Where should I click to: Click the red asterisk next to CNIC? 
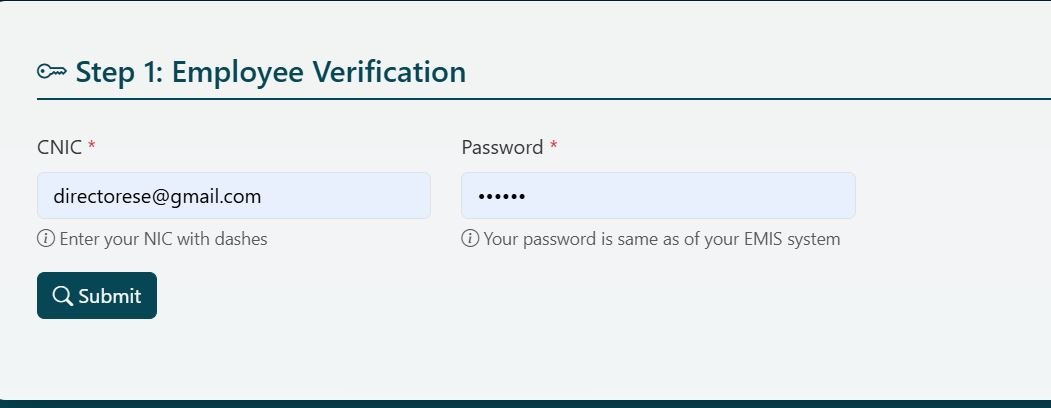point(92,147)
